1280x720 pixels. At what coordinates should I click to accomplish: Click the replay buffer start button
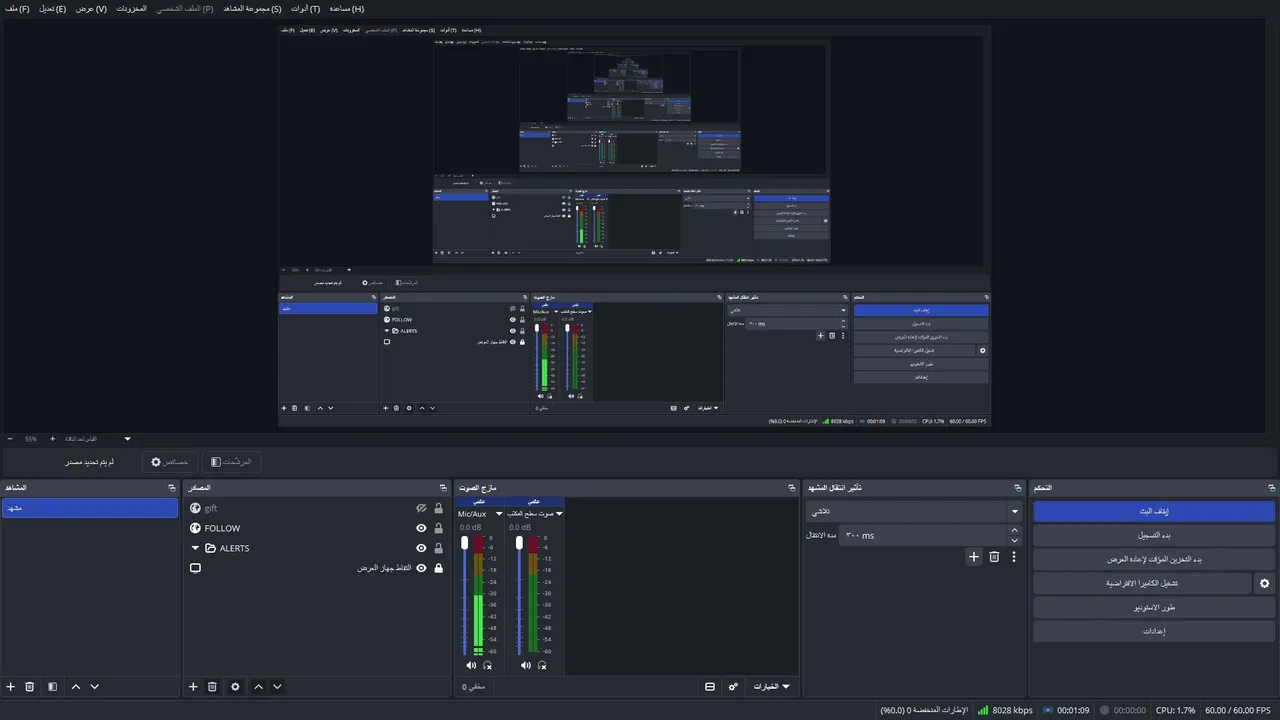pos(1154,559)
